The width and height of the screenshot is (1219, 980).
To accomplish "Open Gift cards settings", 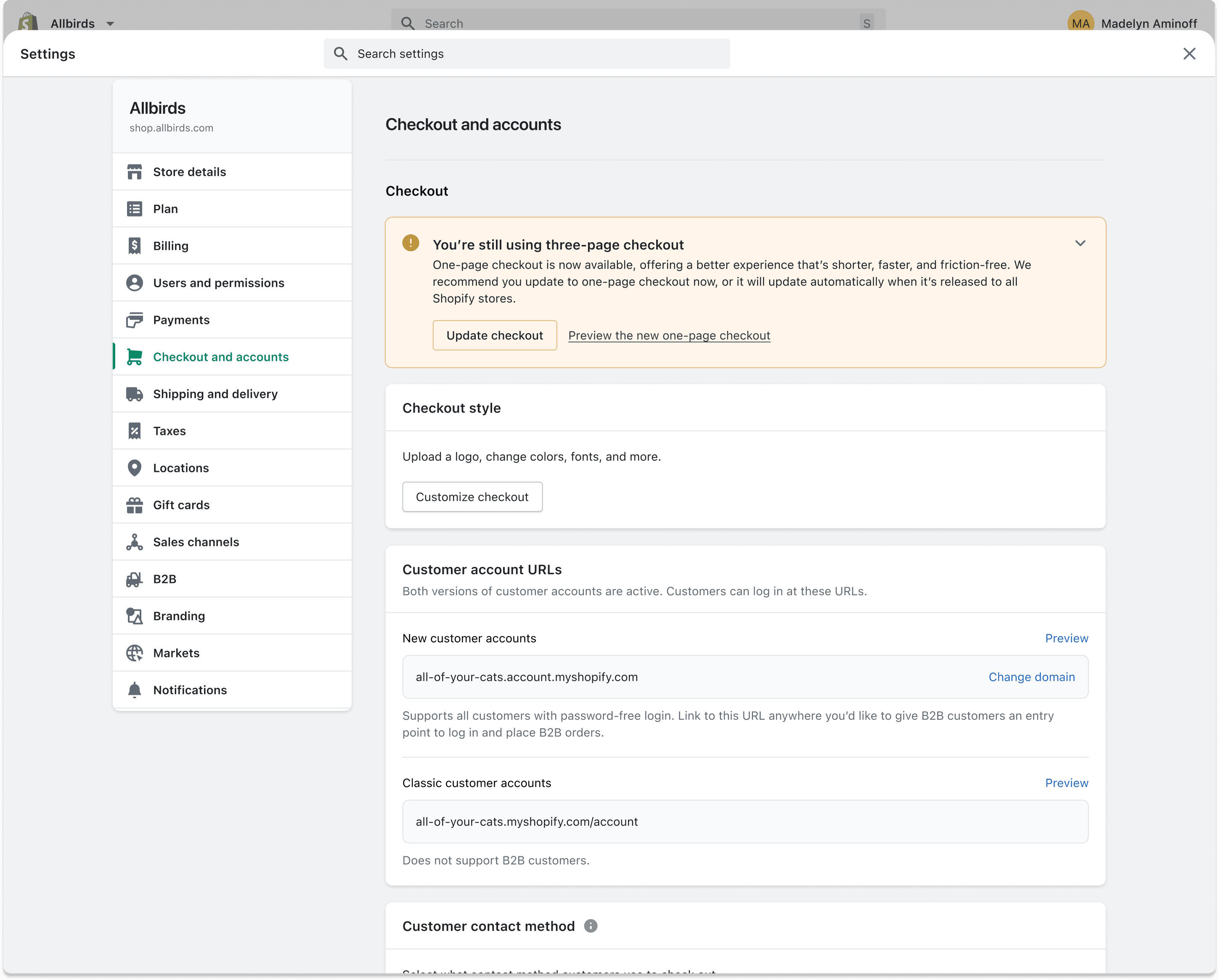I will coord(232,505).
